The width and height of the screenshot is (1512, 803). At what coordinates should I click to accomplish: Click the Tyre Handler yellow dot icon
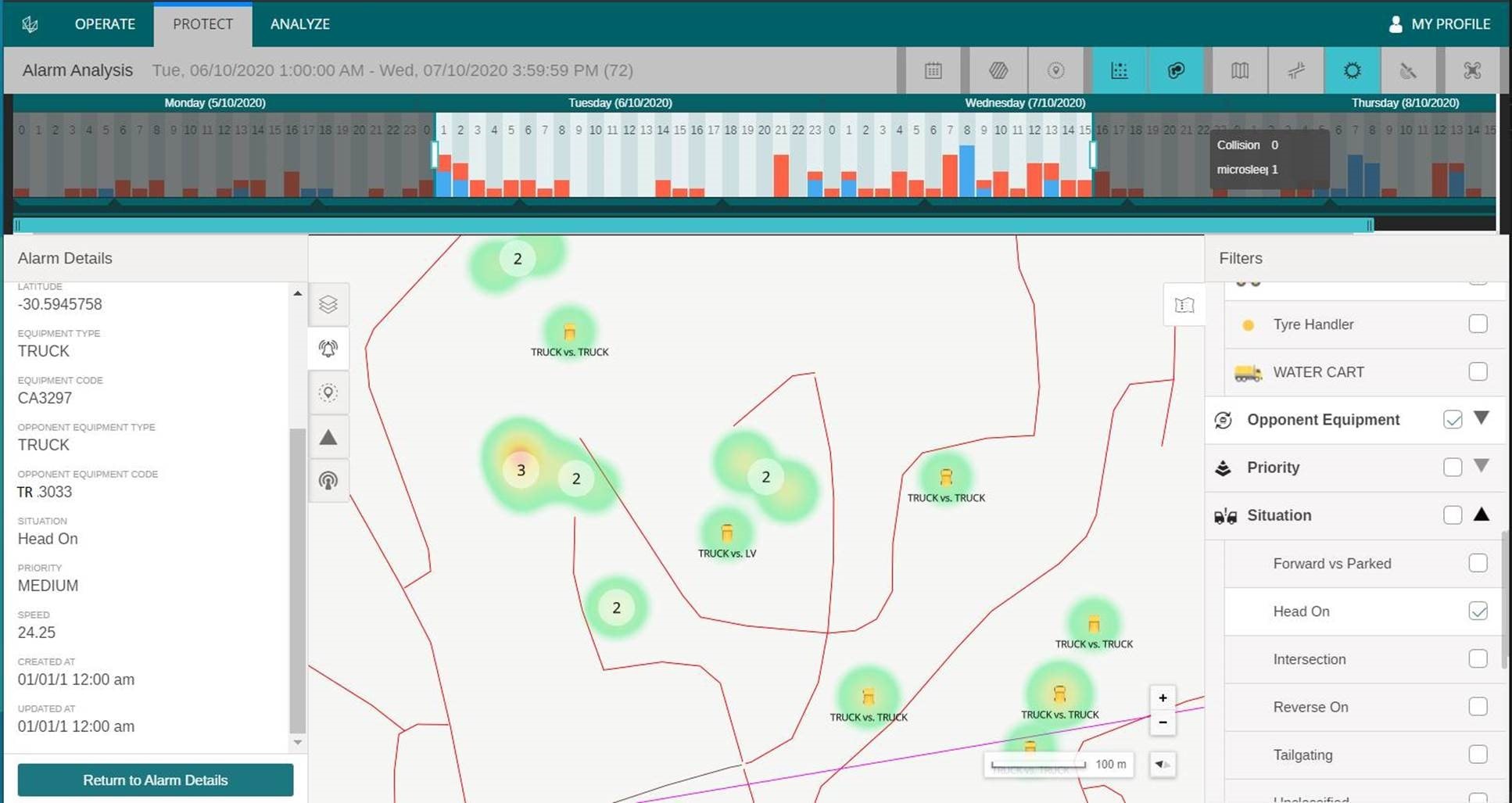(1248, 325)
